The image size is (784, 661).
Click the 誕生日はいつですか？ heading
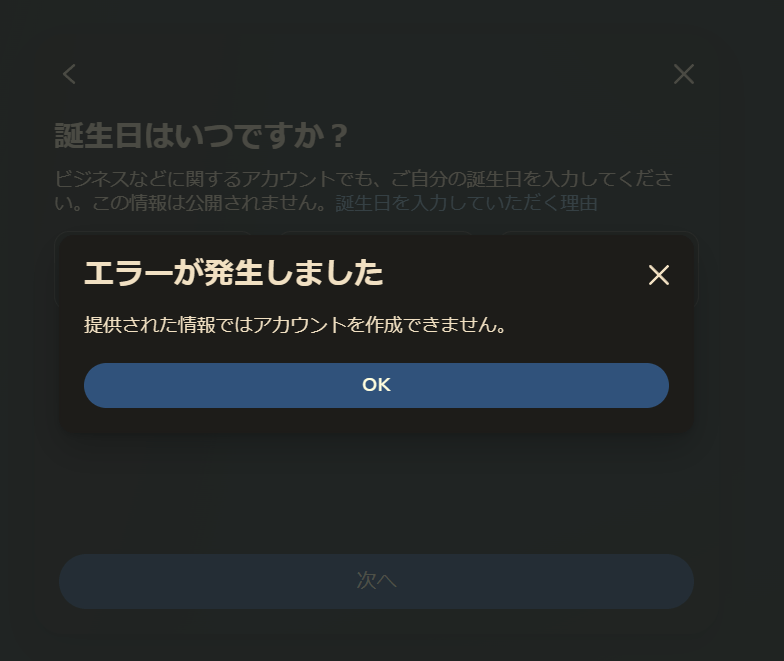(x=201, y=136)
